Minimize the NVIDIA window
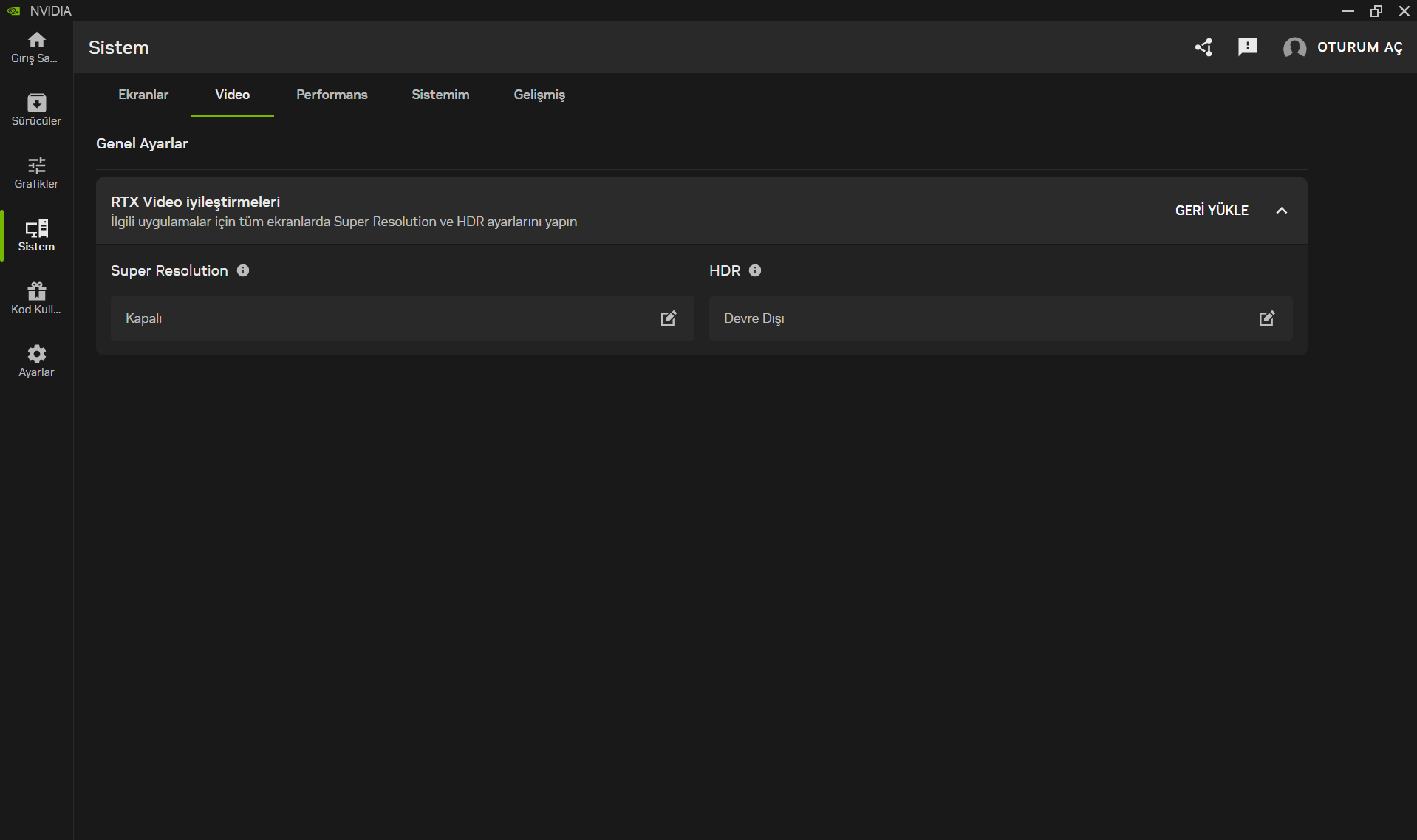This screenshot has width=1417, height=840. pyautogui.click(x=1348, y=10)
